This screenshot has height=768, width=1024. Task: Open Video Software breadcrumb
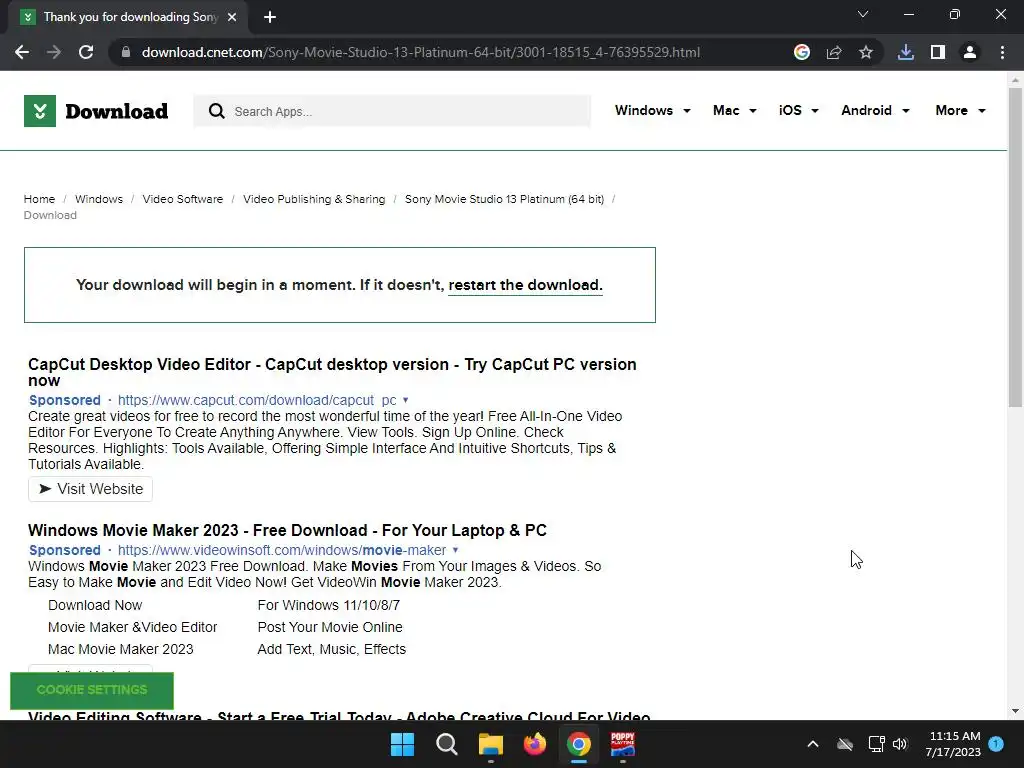(x=183, y=199)
